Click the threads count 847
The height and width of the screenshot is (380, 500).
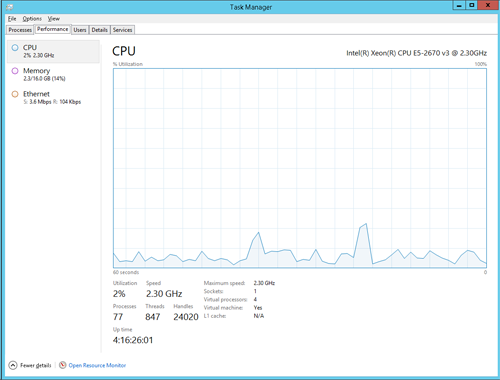point(153,317)
